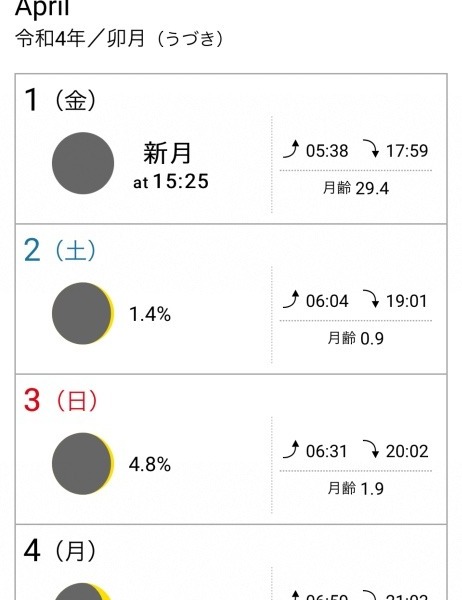Select the date heading 1 (金)
The width and height of the screenshot is (462, 600).
60,100
